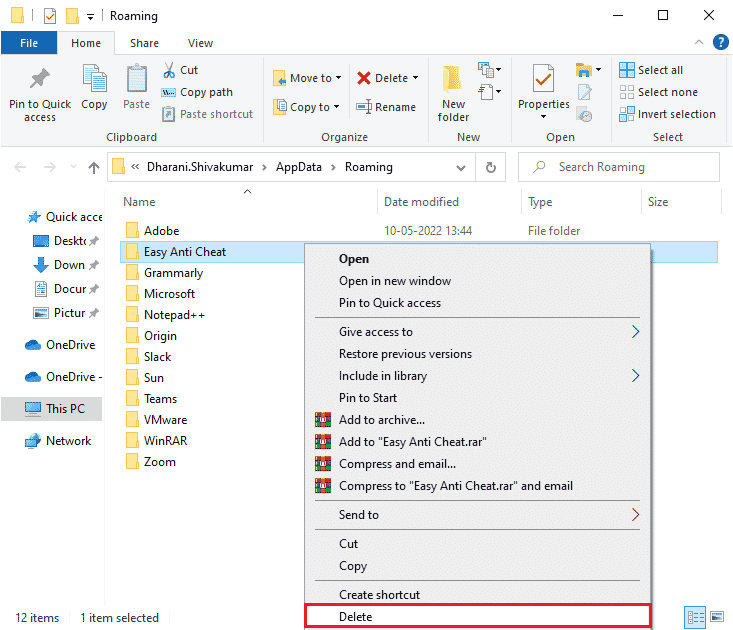Choose Create shortcut in context menu
The height and width of the screenshot is (630, 733).
(477, 594)
